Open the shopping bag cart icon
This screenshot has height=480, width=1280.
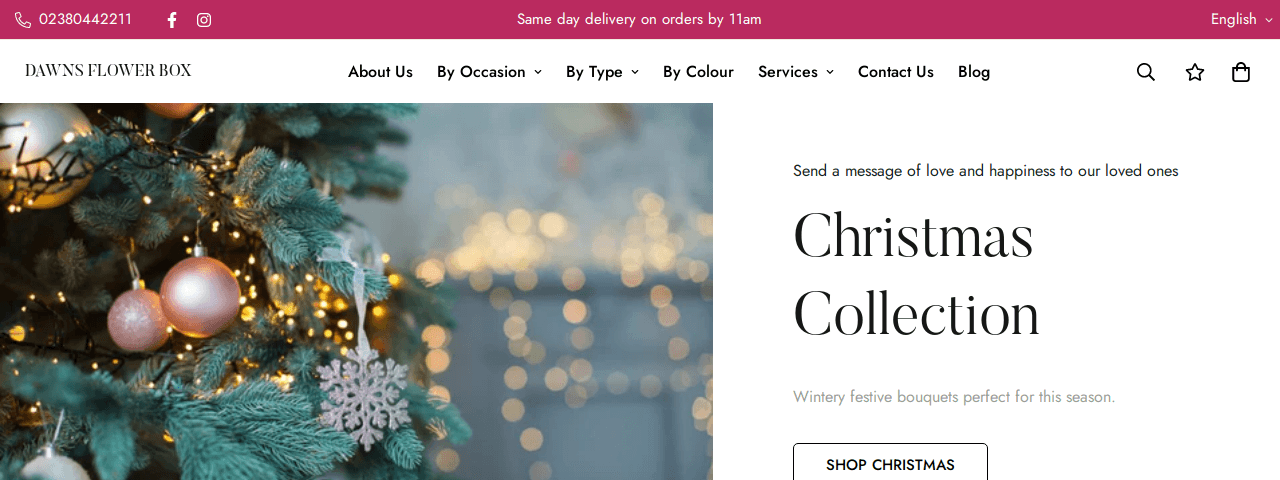tap(1241, 72)
